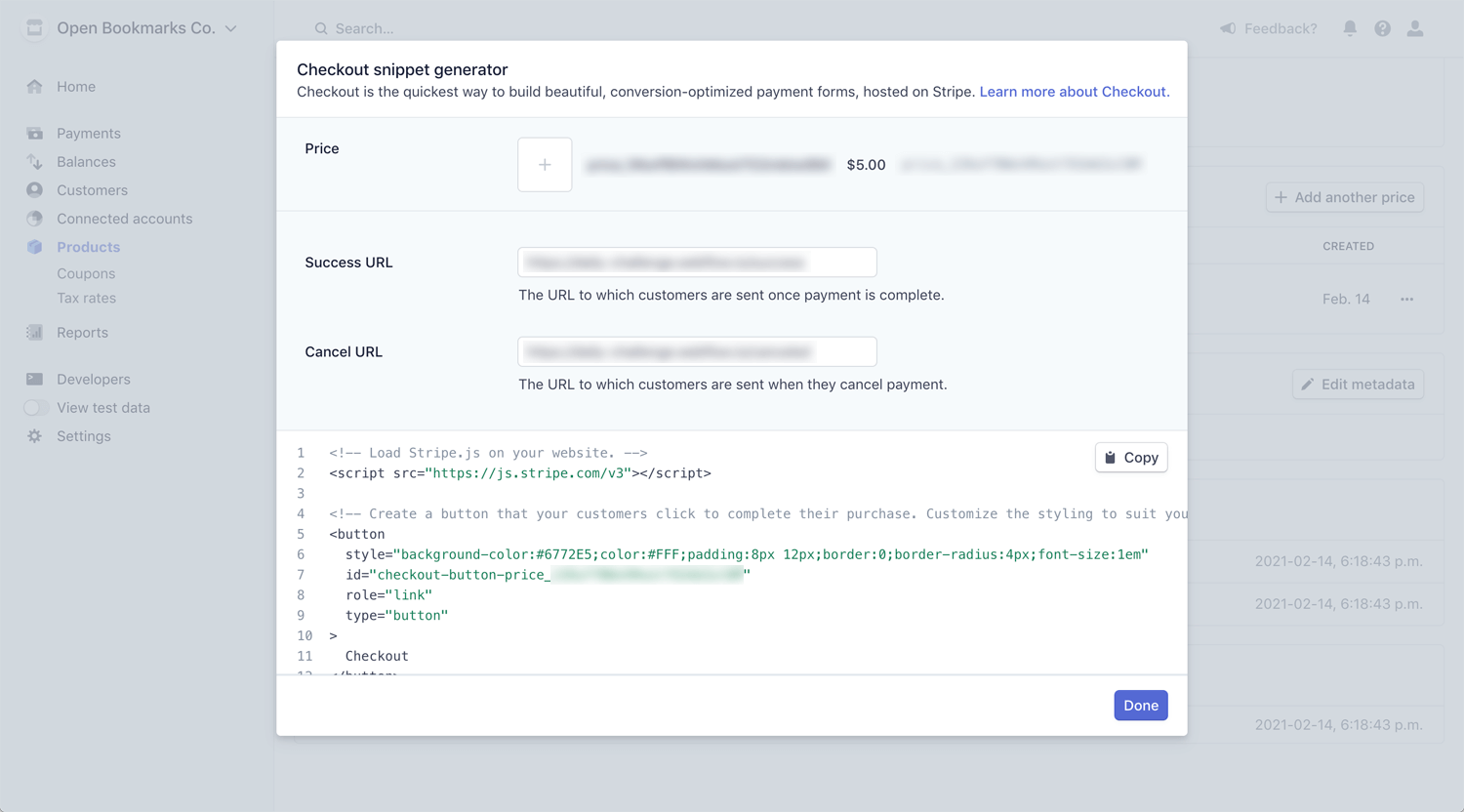Viewport: 1464px width, 812px height.
Task: Click the Reports chart icon
Action: pyautogui.click(x=35, y=333)
